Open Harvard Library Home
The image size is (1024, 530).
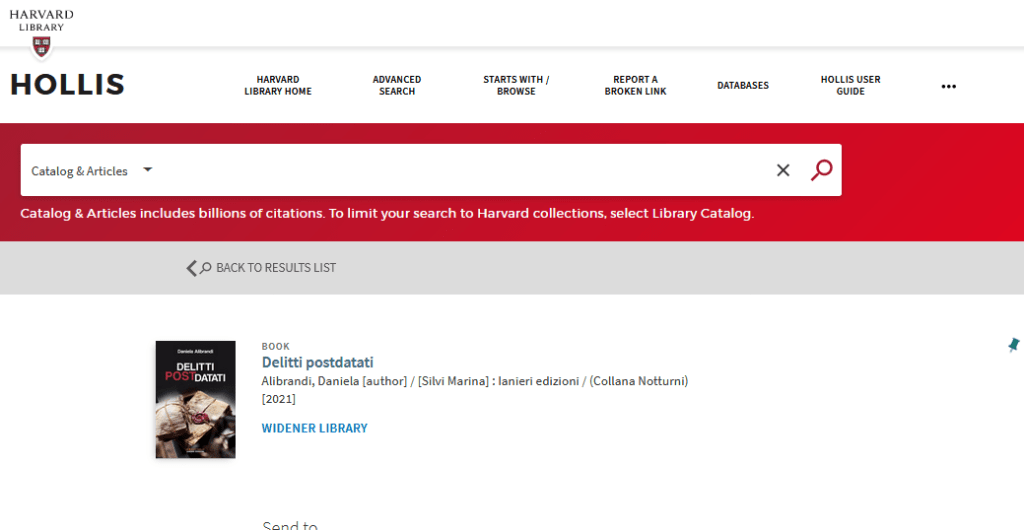pos(278,86)
